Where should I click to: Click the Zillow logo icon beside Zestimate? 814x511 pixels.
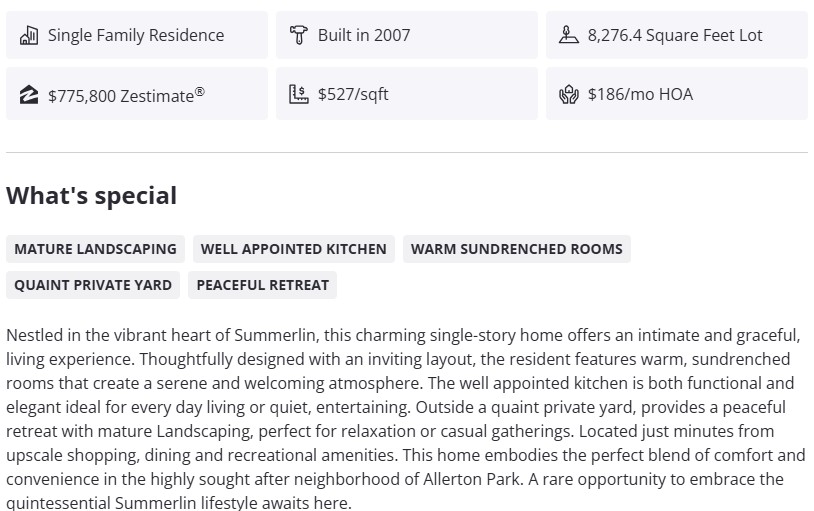point(29,95)
